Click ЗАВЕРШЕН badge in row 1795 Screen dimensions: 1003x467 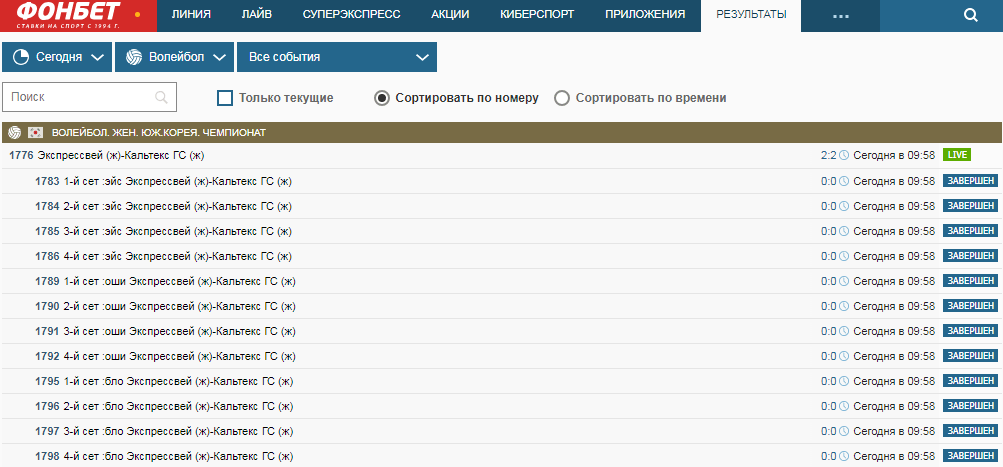970,381
